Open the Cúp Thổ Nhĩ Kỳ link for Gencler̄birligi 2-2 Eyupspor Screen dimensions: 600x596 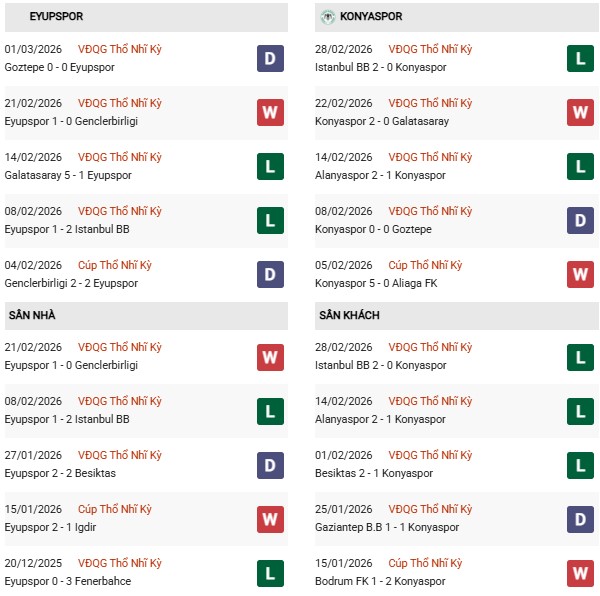click(x=119, y=265)
